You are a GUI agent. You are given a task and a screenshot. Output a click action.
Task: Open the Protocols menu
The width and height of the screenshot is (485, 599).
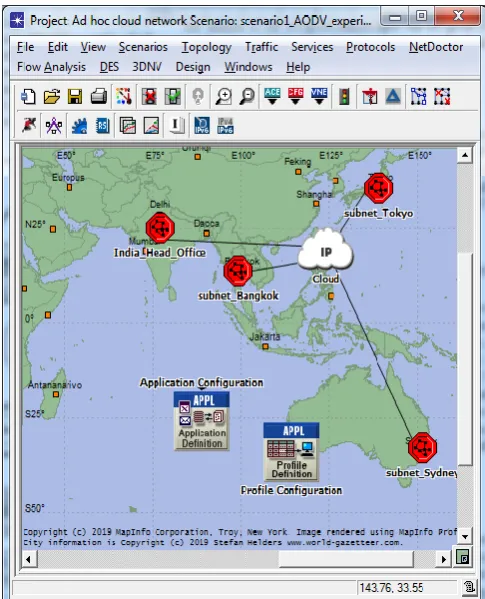(370, 47)
